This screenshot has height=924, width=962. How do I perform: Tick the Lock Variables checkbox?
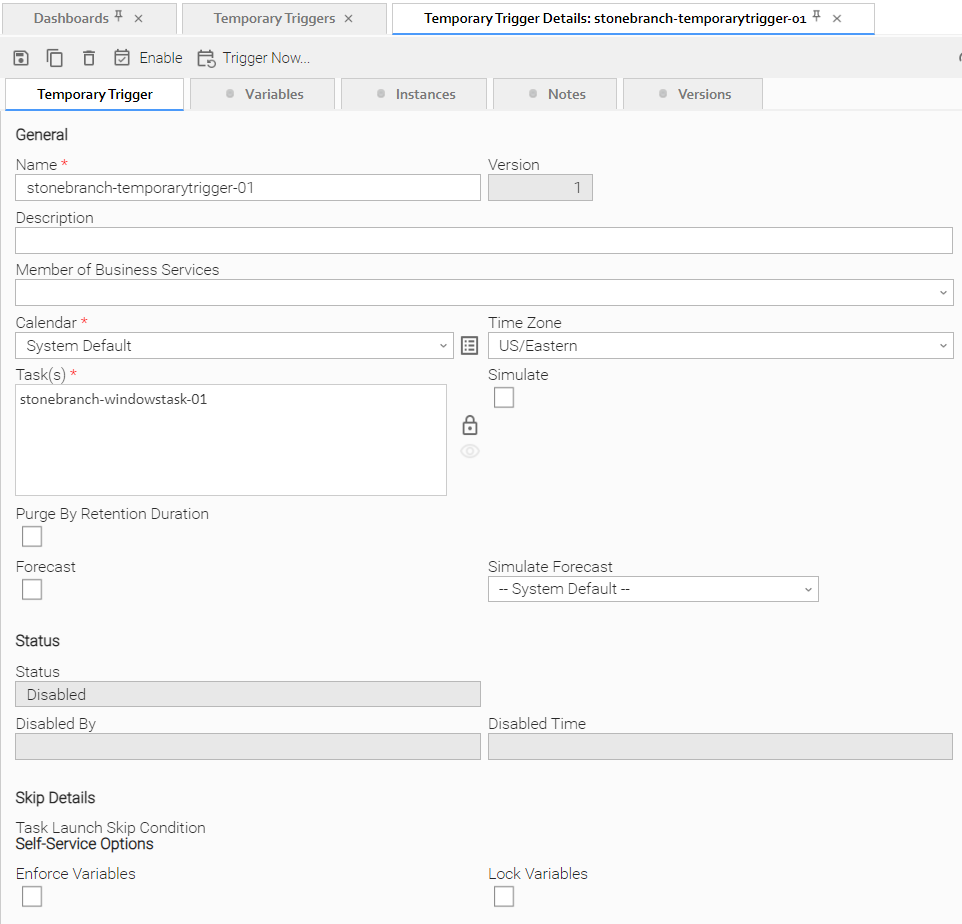pos(504,896)
